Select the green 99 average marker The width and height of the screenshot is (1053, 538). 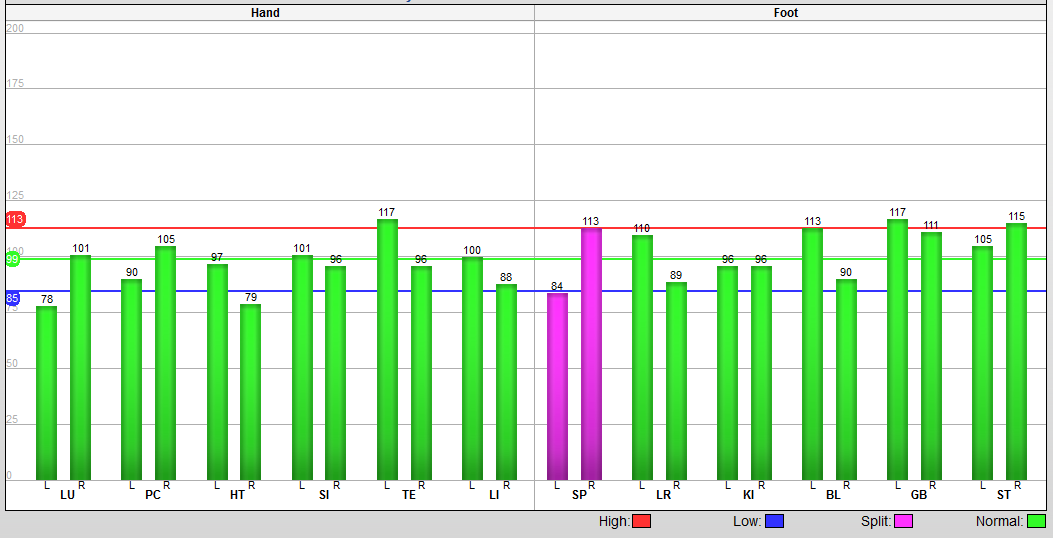12,259
